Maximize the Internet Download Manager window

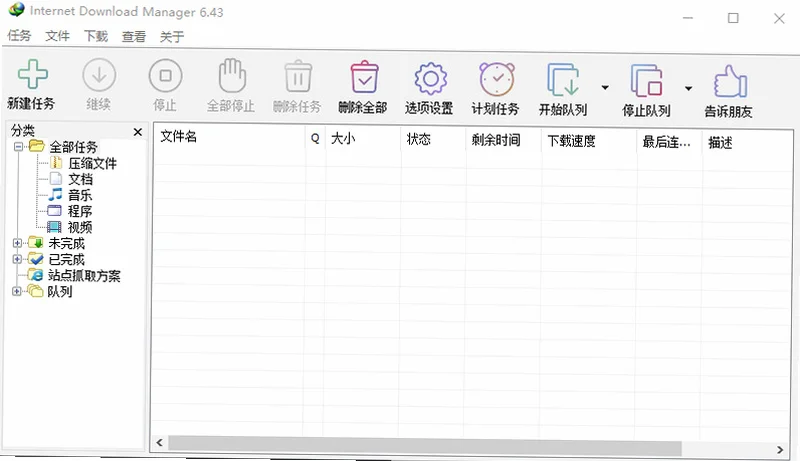(x=733, y=18)
